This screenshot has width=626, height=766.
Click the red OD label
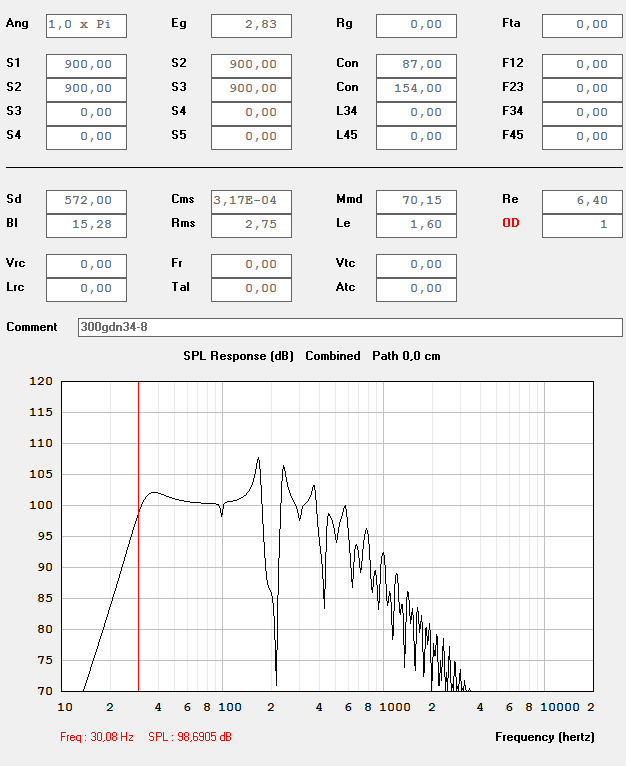click(511, 223)
